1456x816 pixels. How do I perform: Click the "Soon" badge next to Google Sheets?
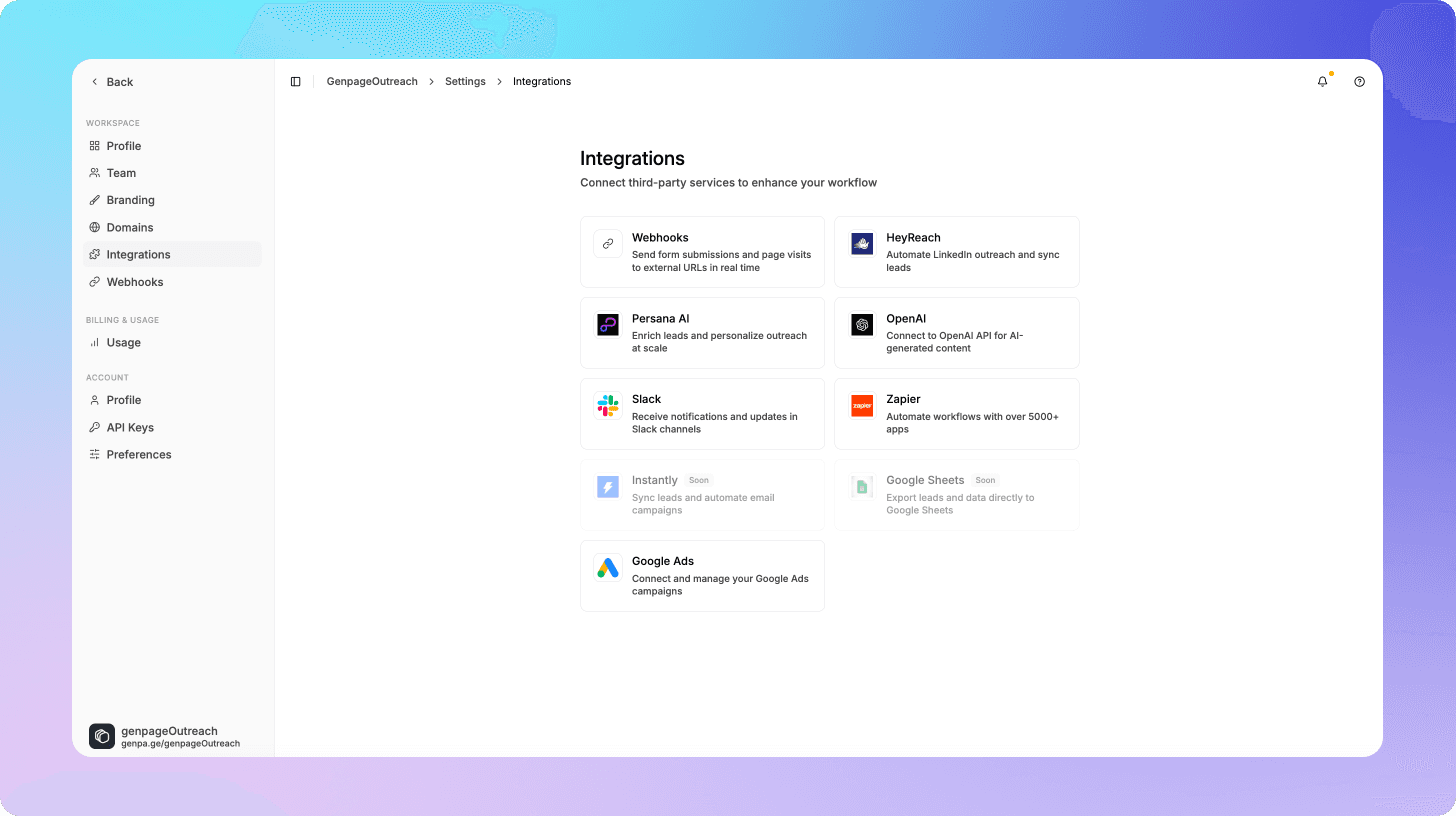click(x=985, y=480)
